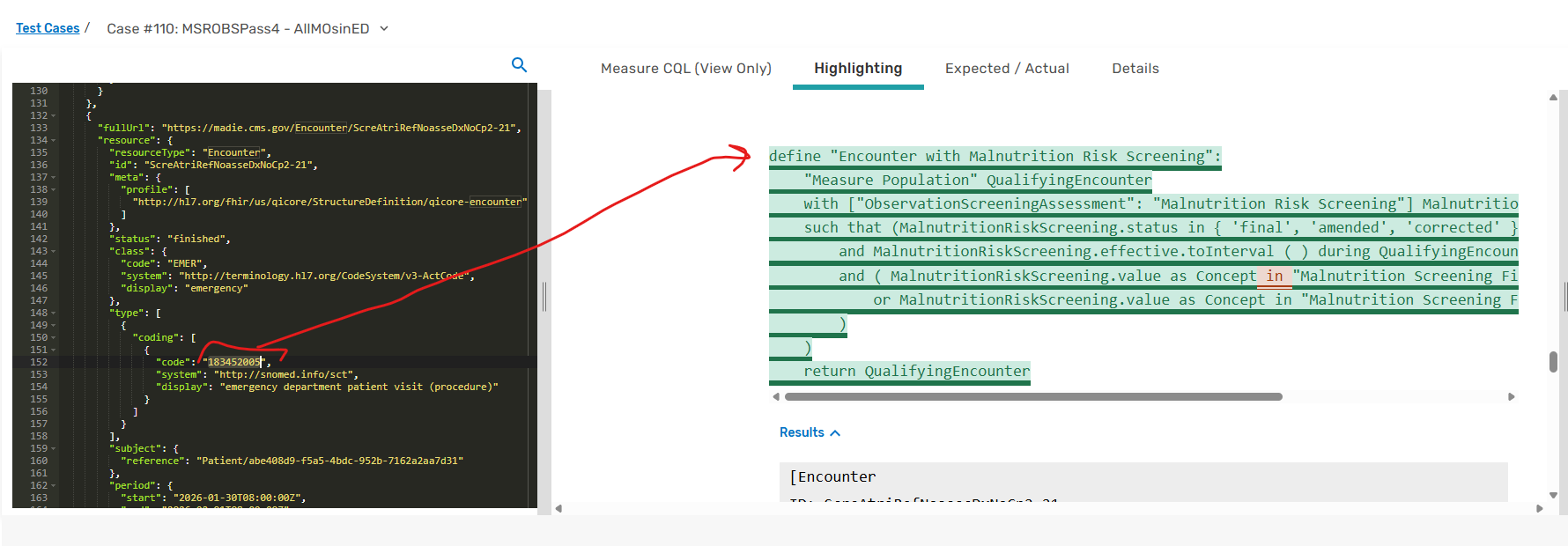Viewport: 1568px width, 546px height.
Task: Click the search magnifier icon above editor
Action: pos(519,64)
